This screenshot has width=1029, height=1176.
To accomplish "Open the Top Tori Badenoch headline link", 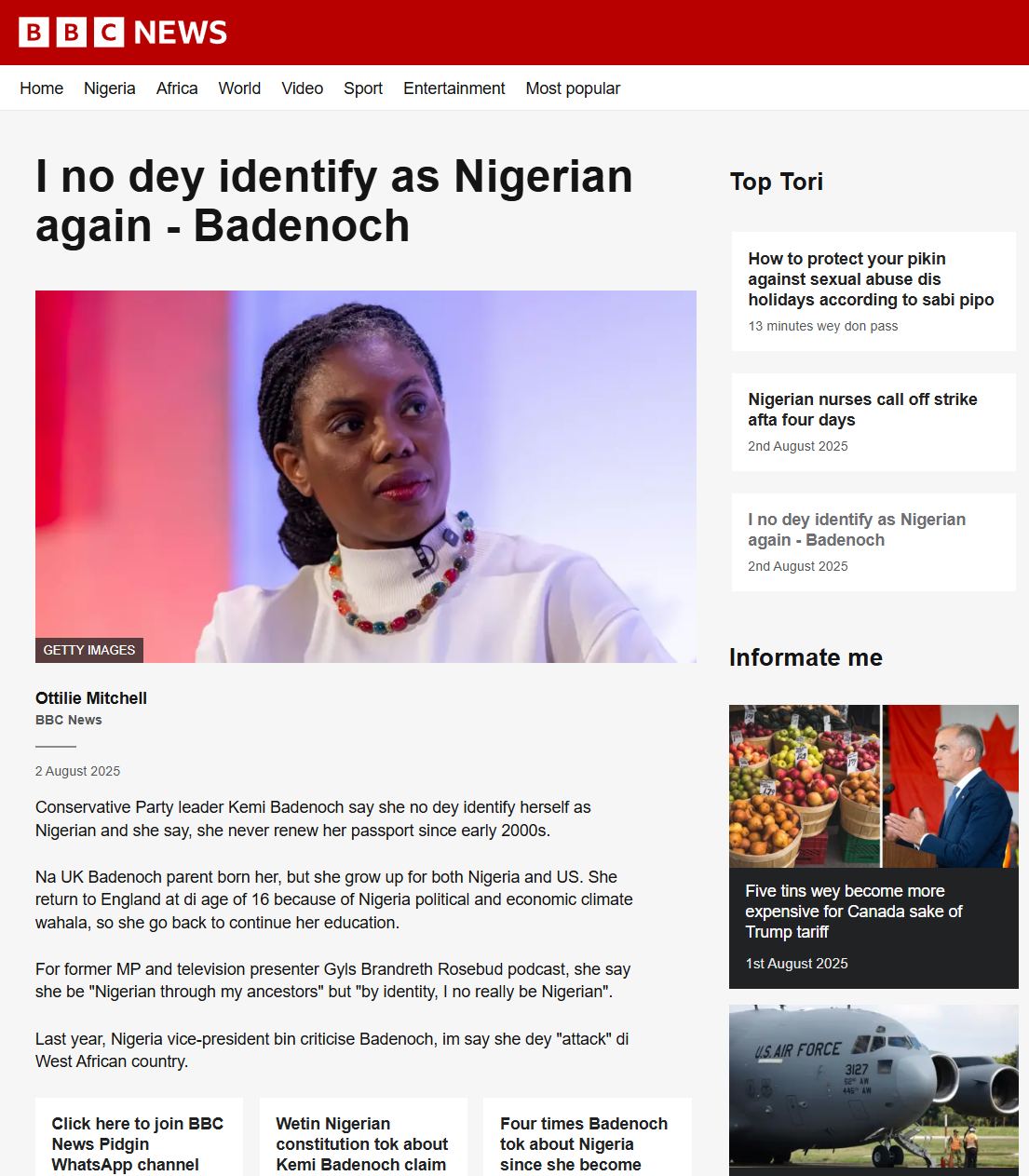I will pyautogui.click(x=857, y=530).
